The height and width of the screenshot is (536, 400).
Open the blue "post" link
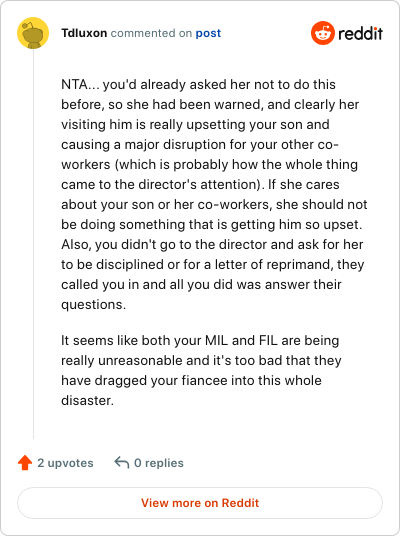coord(208,33)
